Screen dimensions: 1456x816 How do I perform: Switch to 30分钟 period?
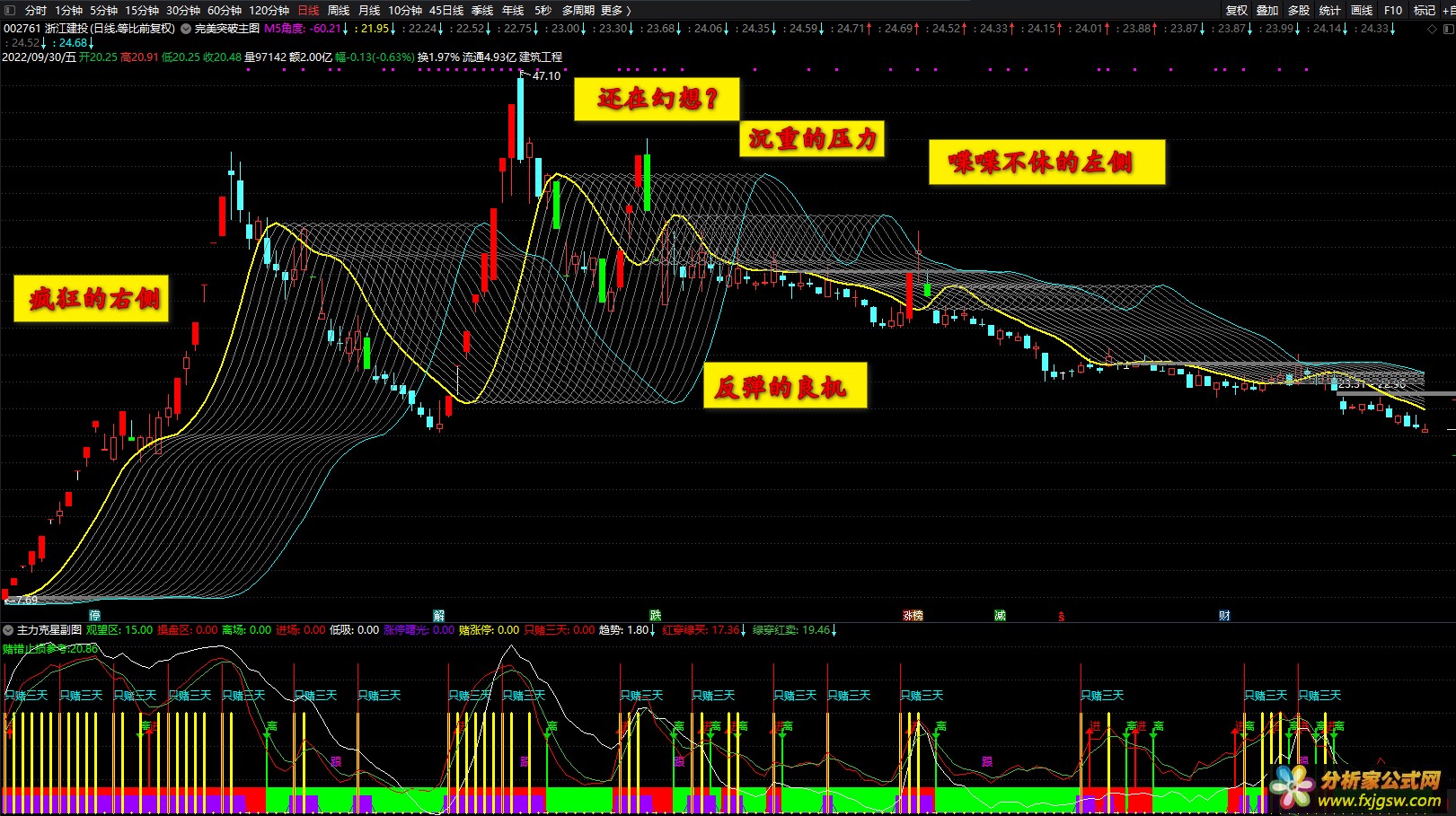click(x=183, y=11)
